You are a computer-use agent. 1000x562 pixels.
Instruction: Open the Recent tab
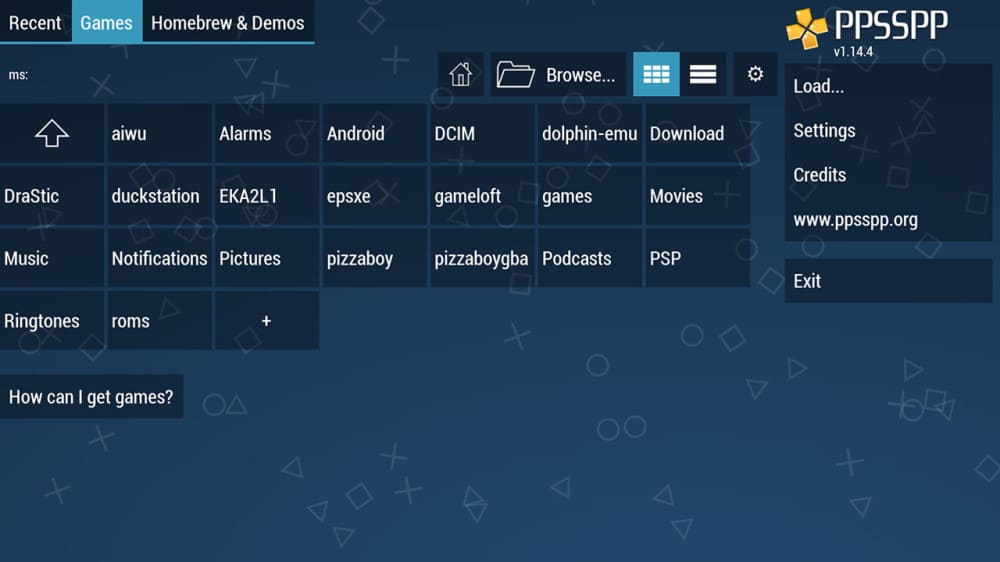(35, 22)
